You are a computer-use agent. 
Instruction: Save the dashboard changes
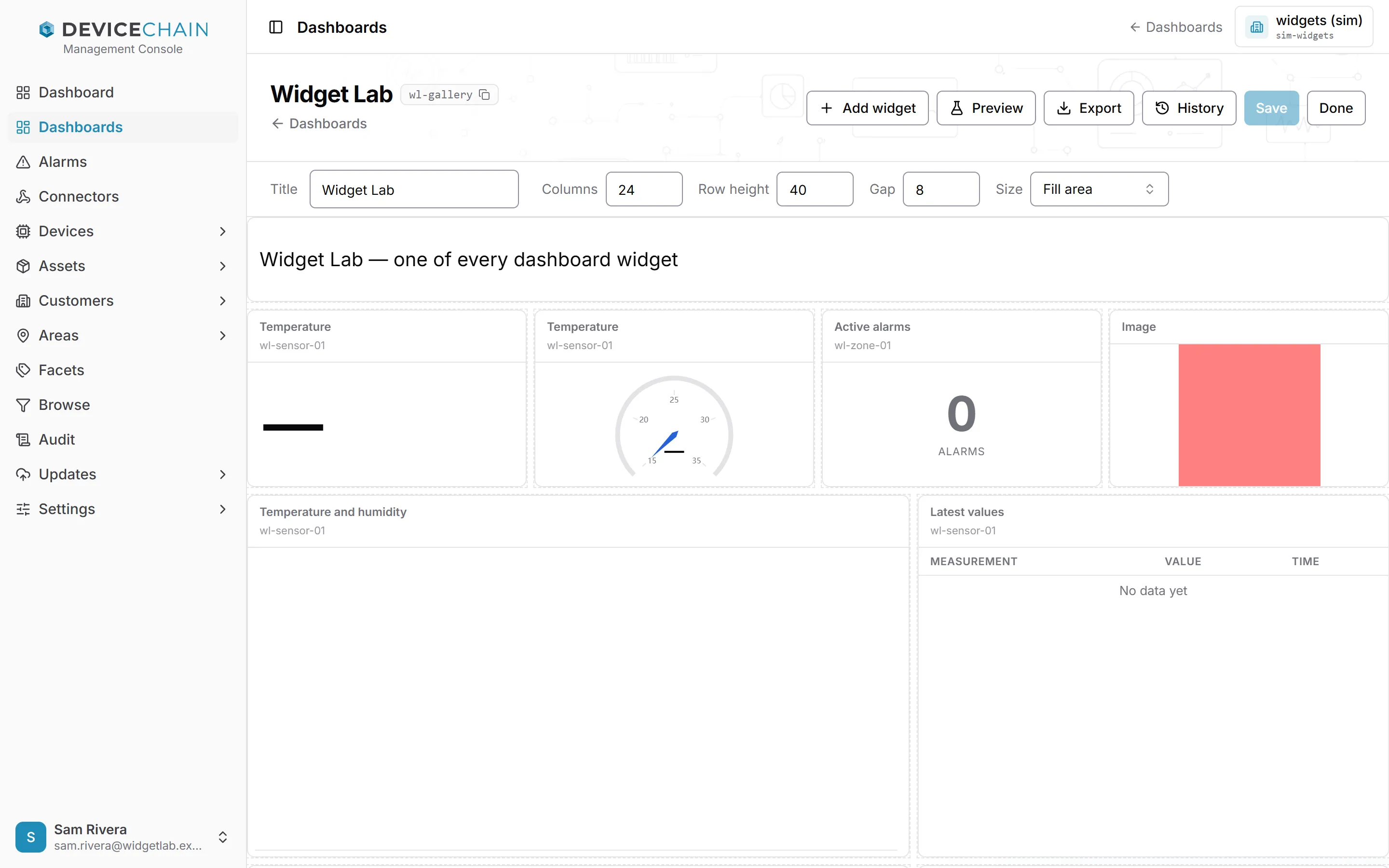pos(1271,108)
